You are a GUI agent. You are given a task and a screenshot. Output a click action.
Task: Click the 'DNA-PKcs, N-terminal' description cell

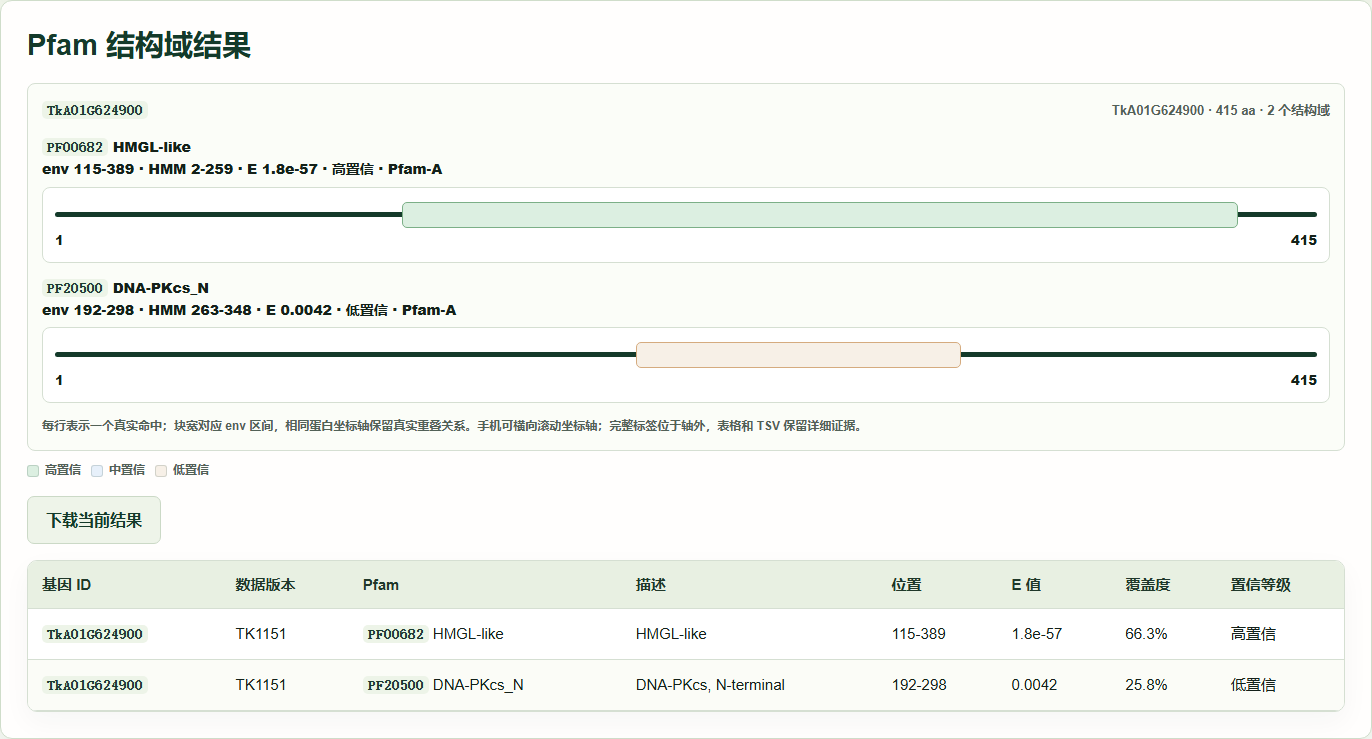click(710, 685)
